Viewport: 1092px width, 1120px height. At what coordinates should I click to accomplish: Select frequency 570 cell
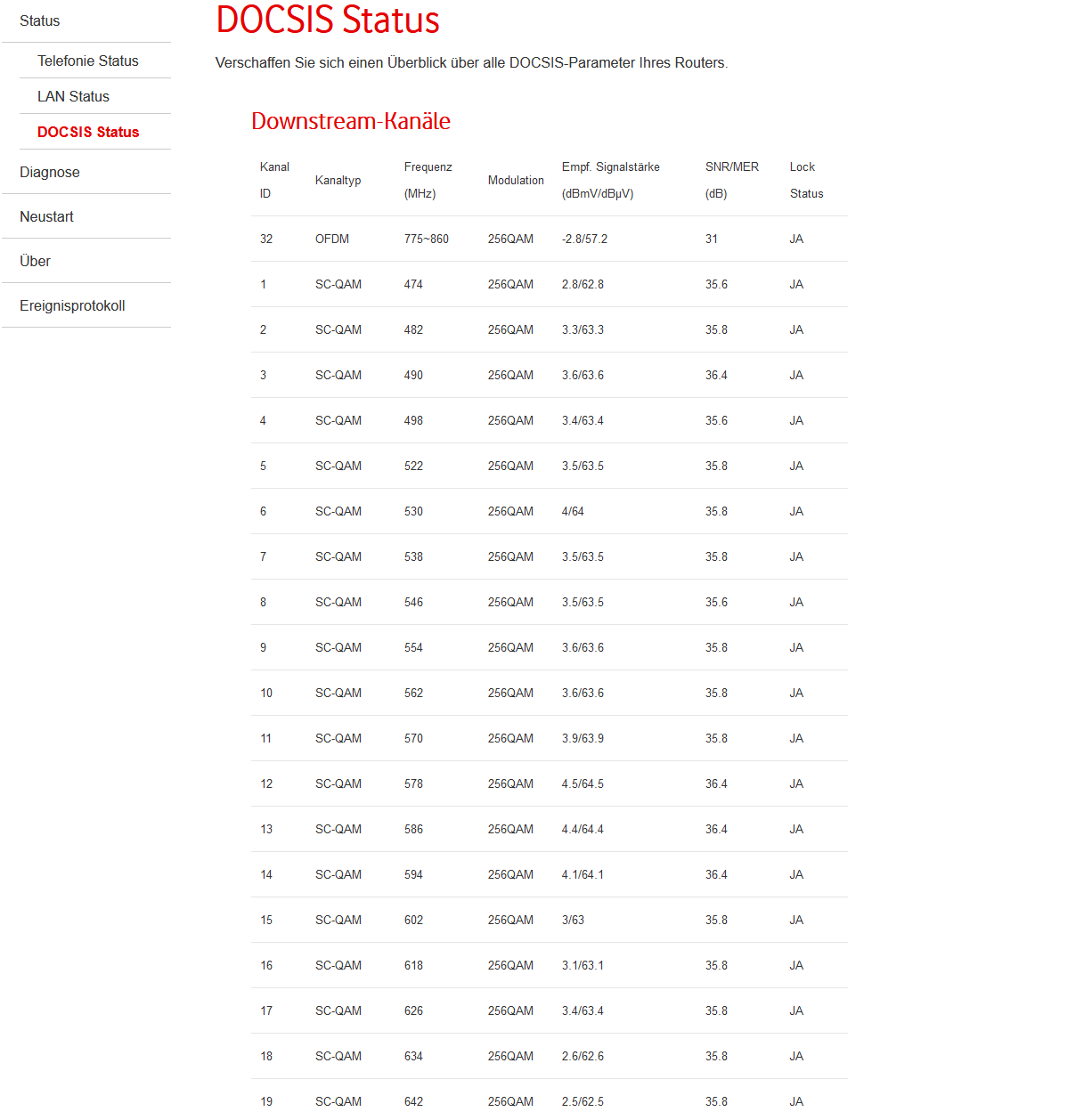click(x=413, y=738)
